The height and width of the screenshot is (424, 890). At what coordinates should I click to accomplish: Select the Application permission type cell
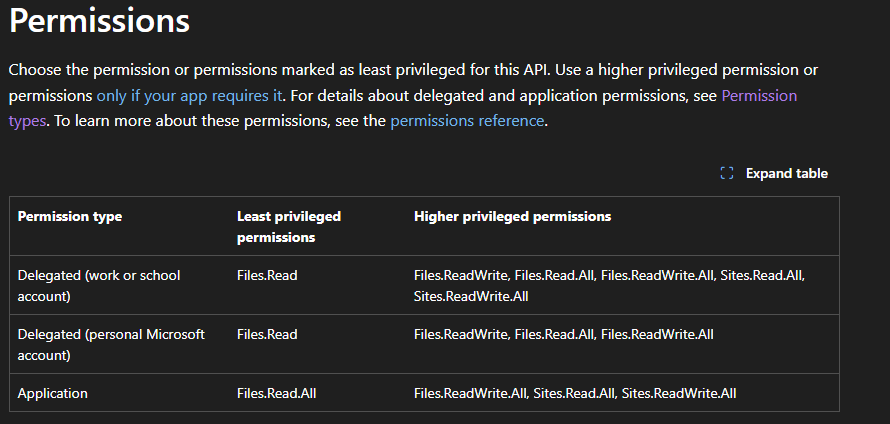click(53, 394)
